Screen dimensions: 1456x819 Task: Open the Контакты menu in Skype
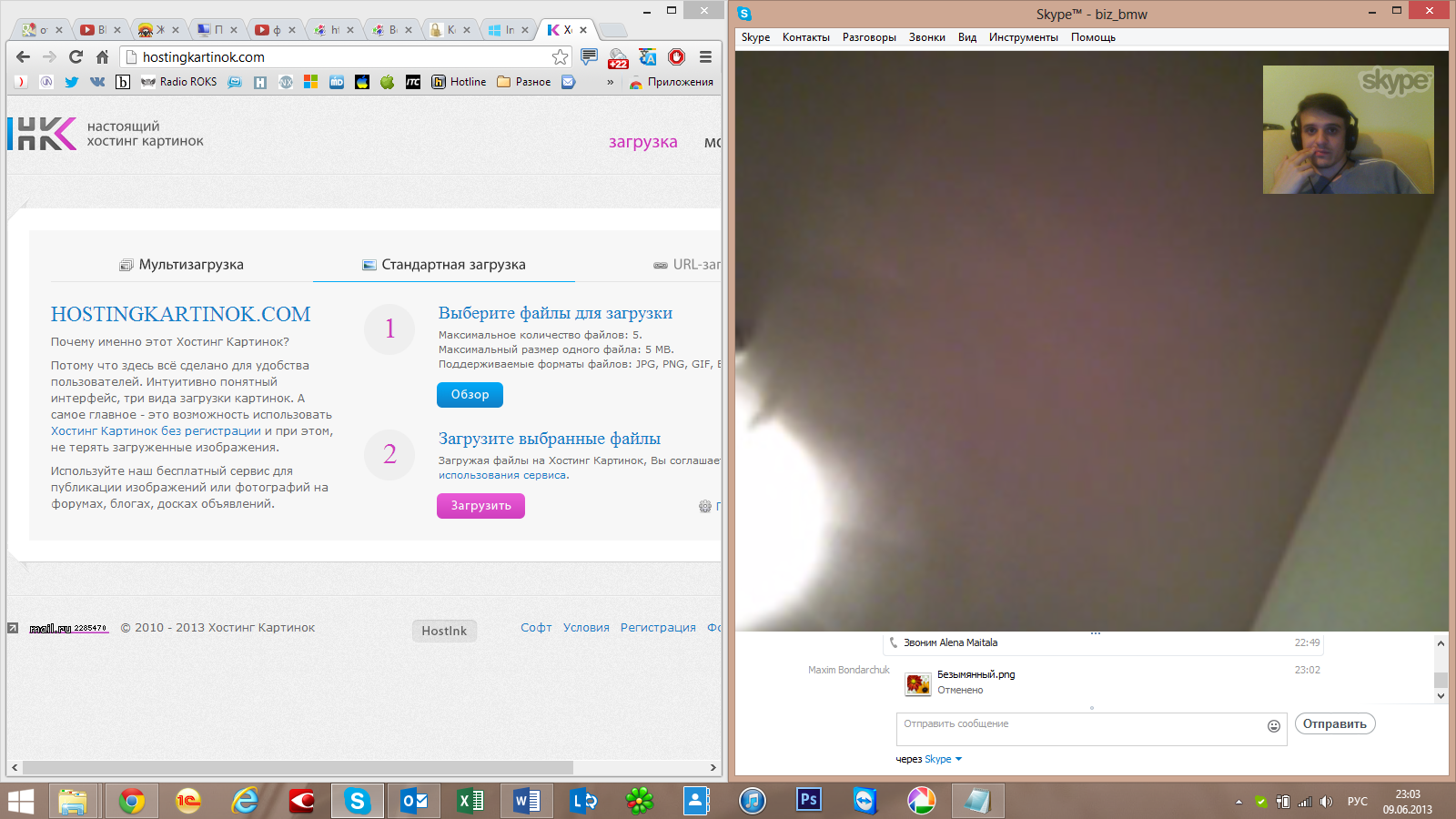click(x=806, y=37)
